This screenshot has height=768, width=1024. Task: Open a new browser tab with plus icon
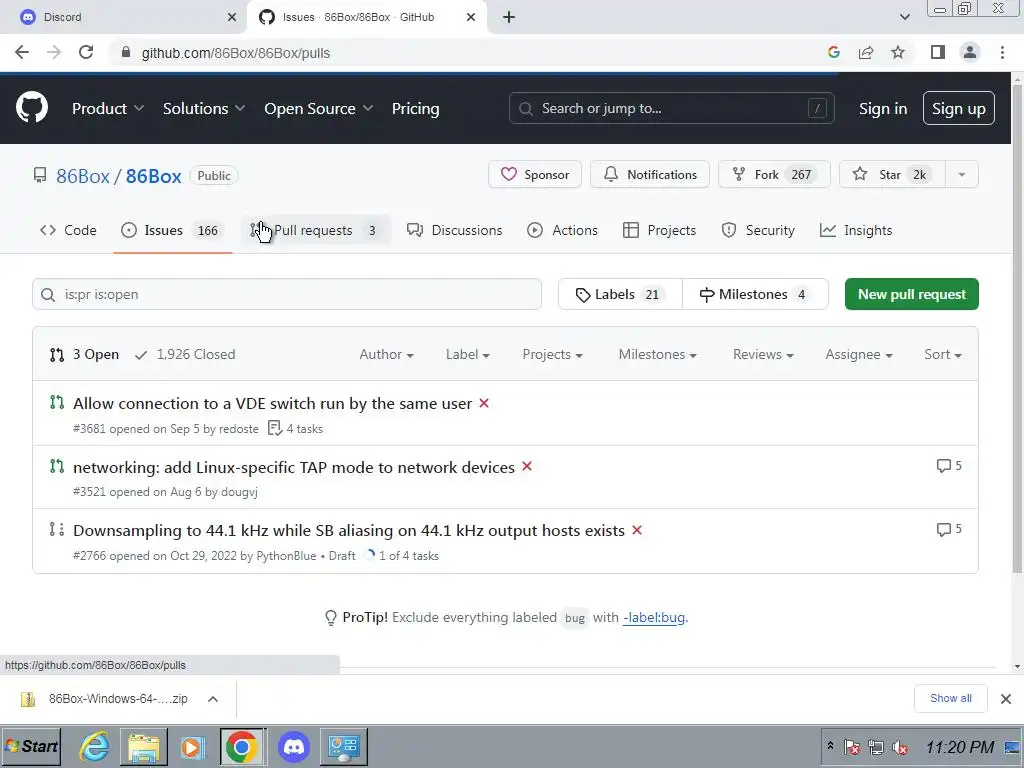pyautogui.click(x=509, y=17)
